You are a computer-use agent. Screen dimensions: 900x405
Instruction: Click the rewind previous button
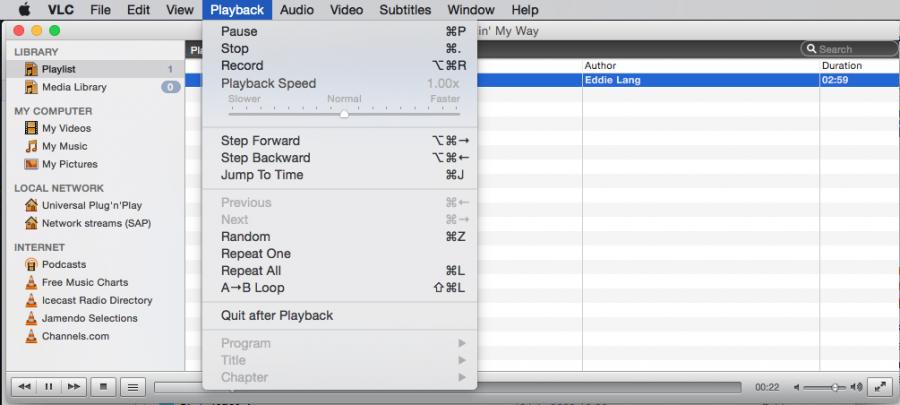tap(24, 387)
